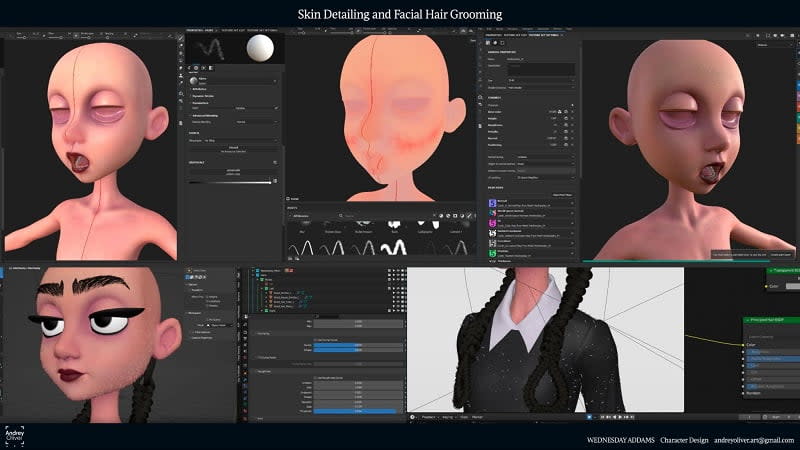800x450 pixels.
Task: Open the Size dropdown in texture set settings
Action: [540, 80]
